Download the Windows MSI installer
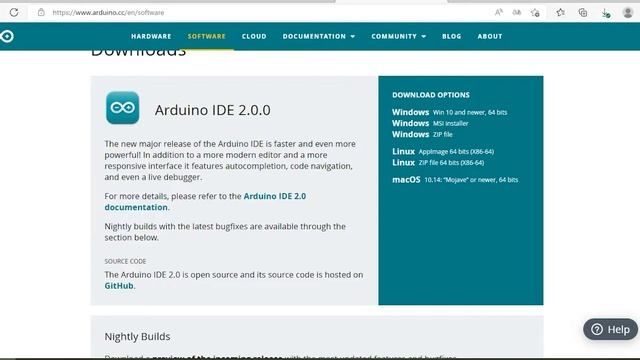The height and width of the screenshot is (360, 640). pyautogui.click(x=430, y=123)
